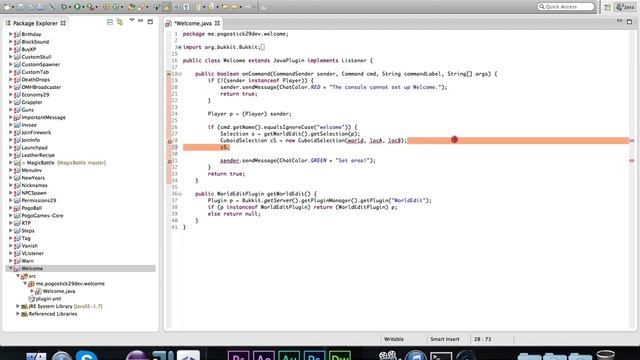
Task: Open Adobe After Effects from the Dock
Action: 264,355
